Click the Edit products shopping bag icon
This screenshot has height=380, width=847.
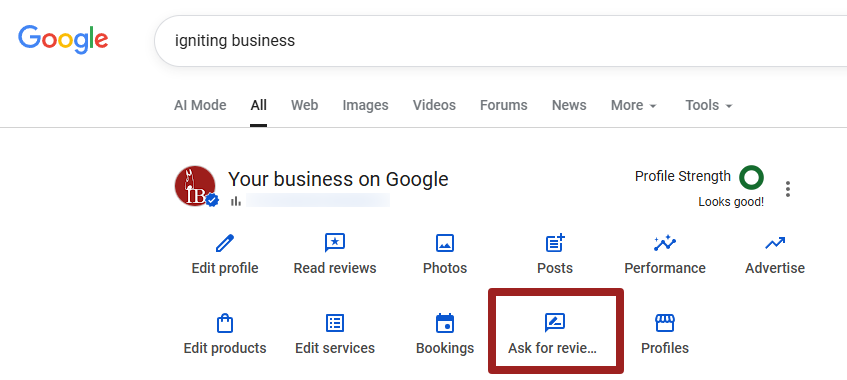[225, 323]
